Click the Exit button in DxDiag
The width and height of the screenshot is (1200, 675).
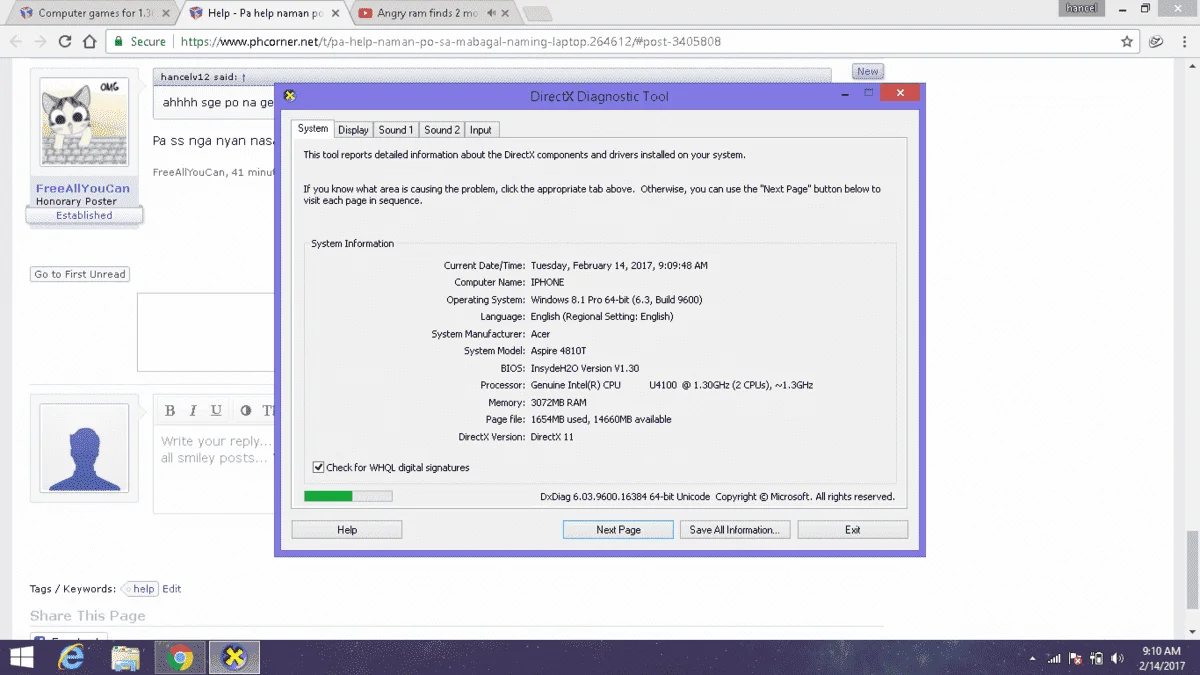(x=852, y=530)
